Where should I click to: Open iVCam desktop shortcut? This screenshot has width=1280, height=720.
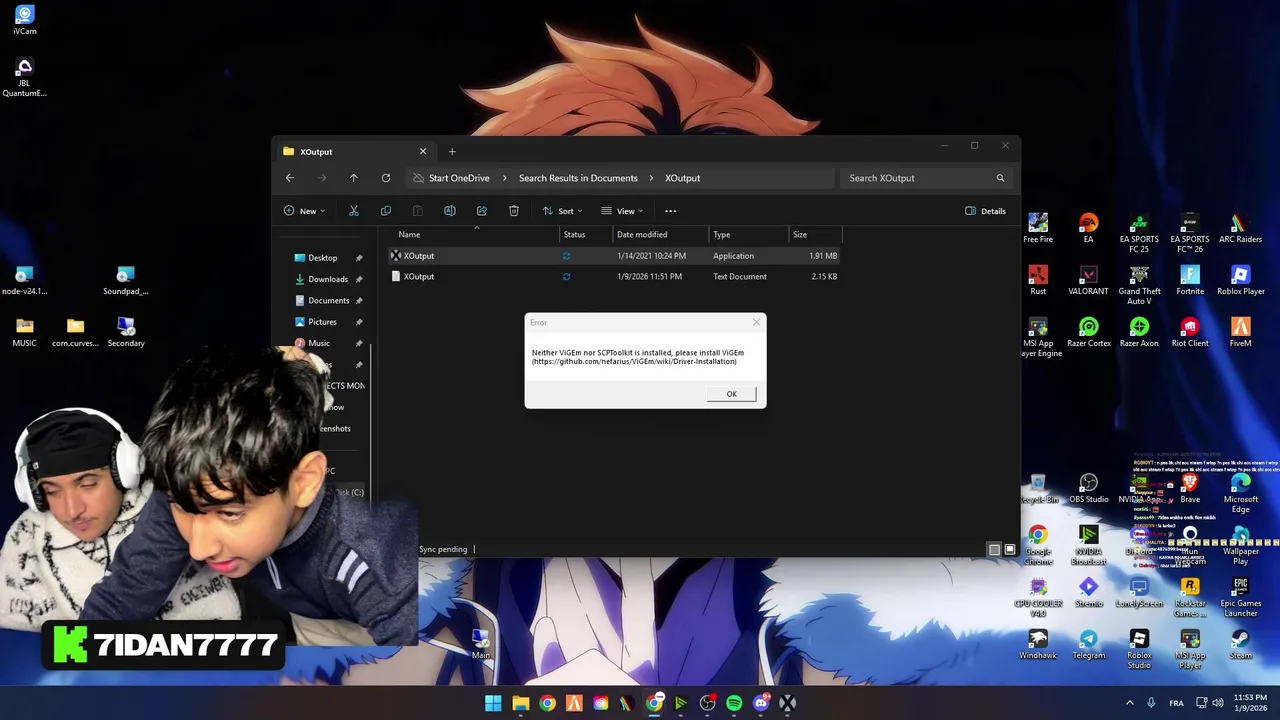25,20
